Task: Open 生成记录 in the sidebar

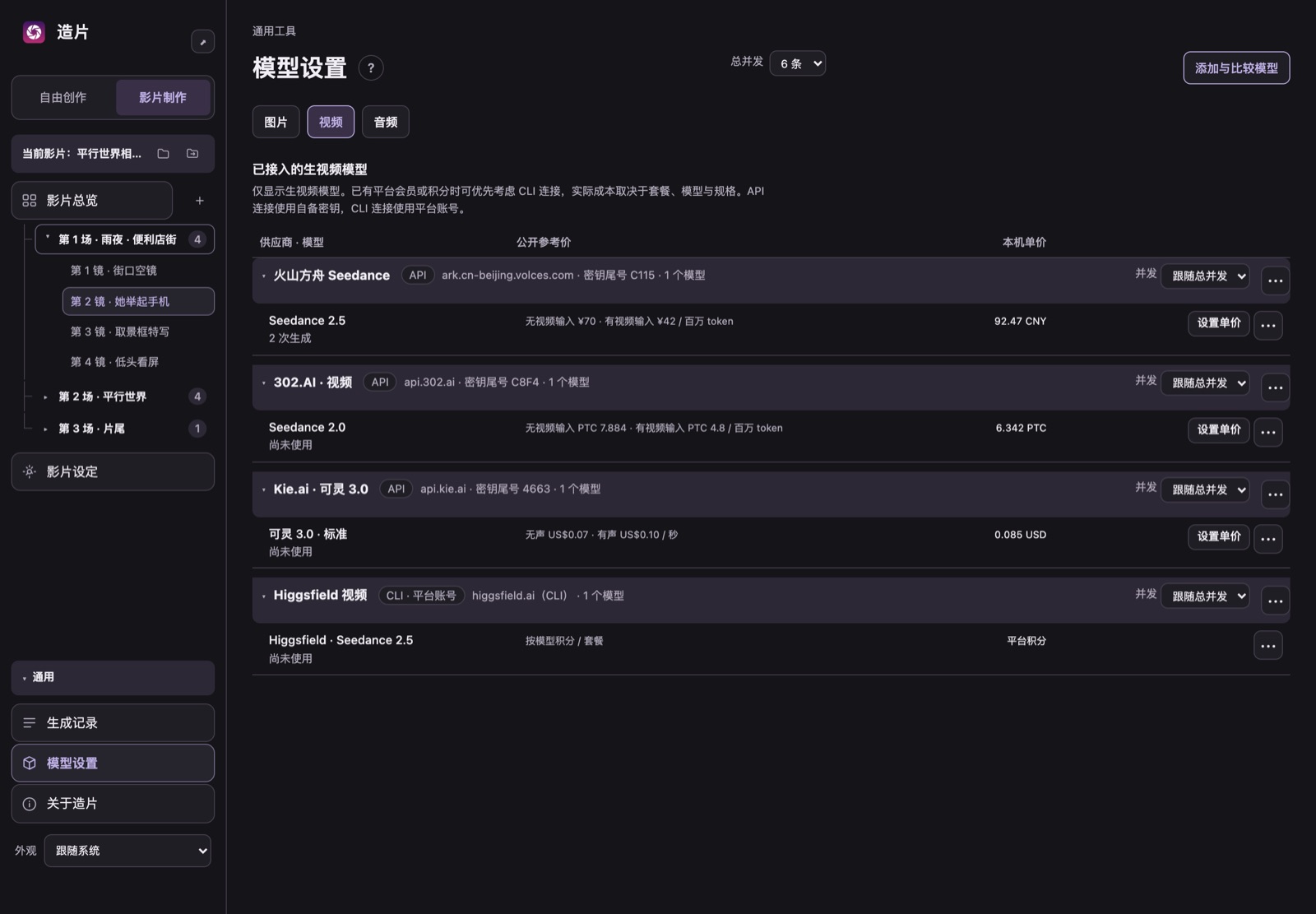Action: tap(113, 723)
